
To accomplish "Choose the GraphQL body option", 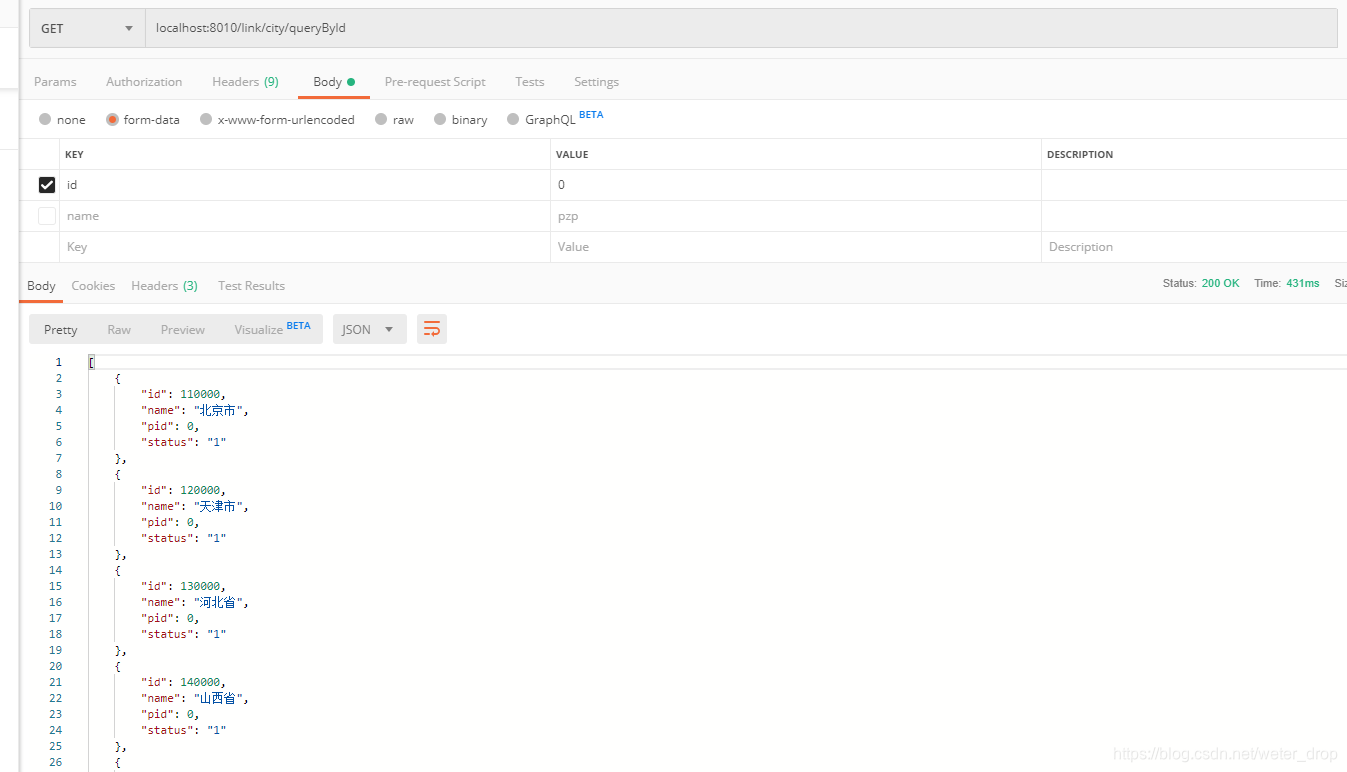I will [513, 119].
